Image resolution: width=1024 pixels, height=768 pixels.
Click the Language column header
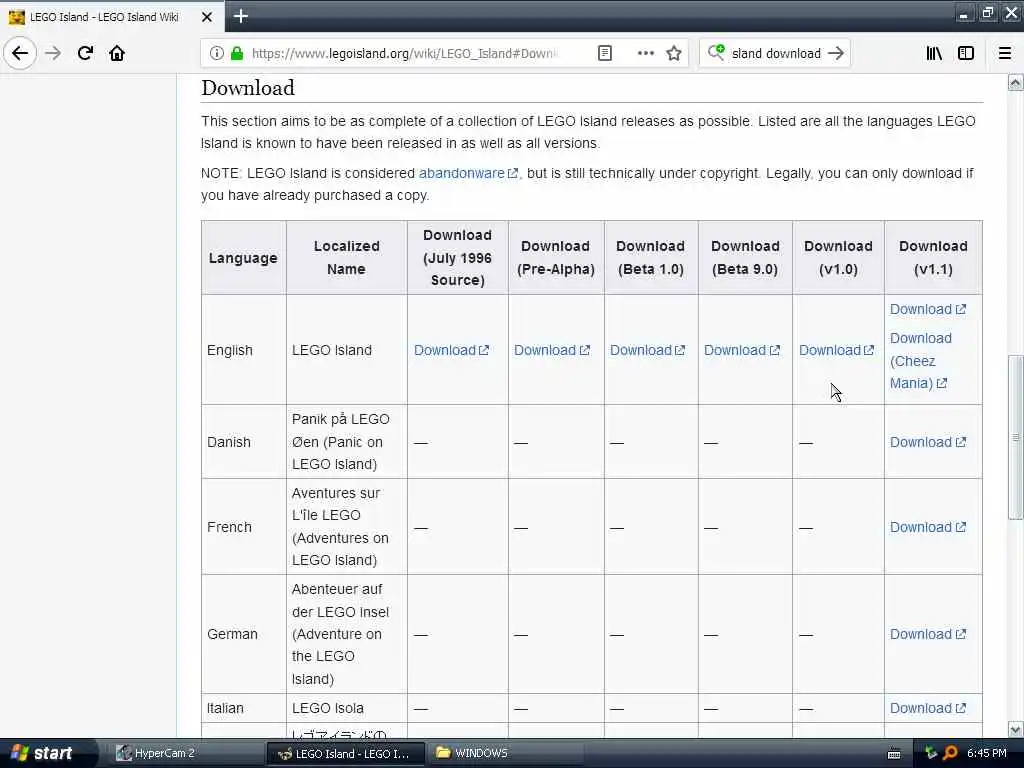click(x=244, y=258)
